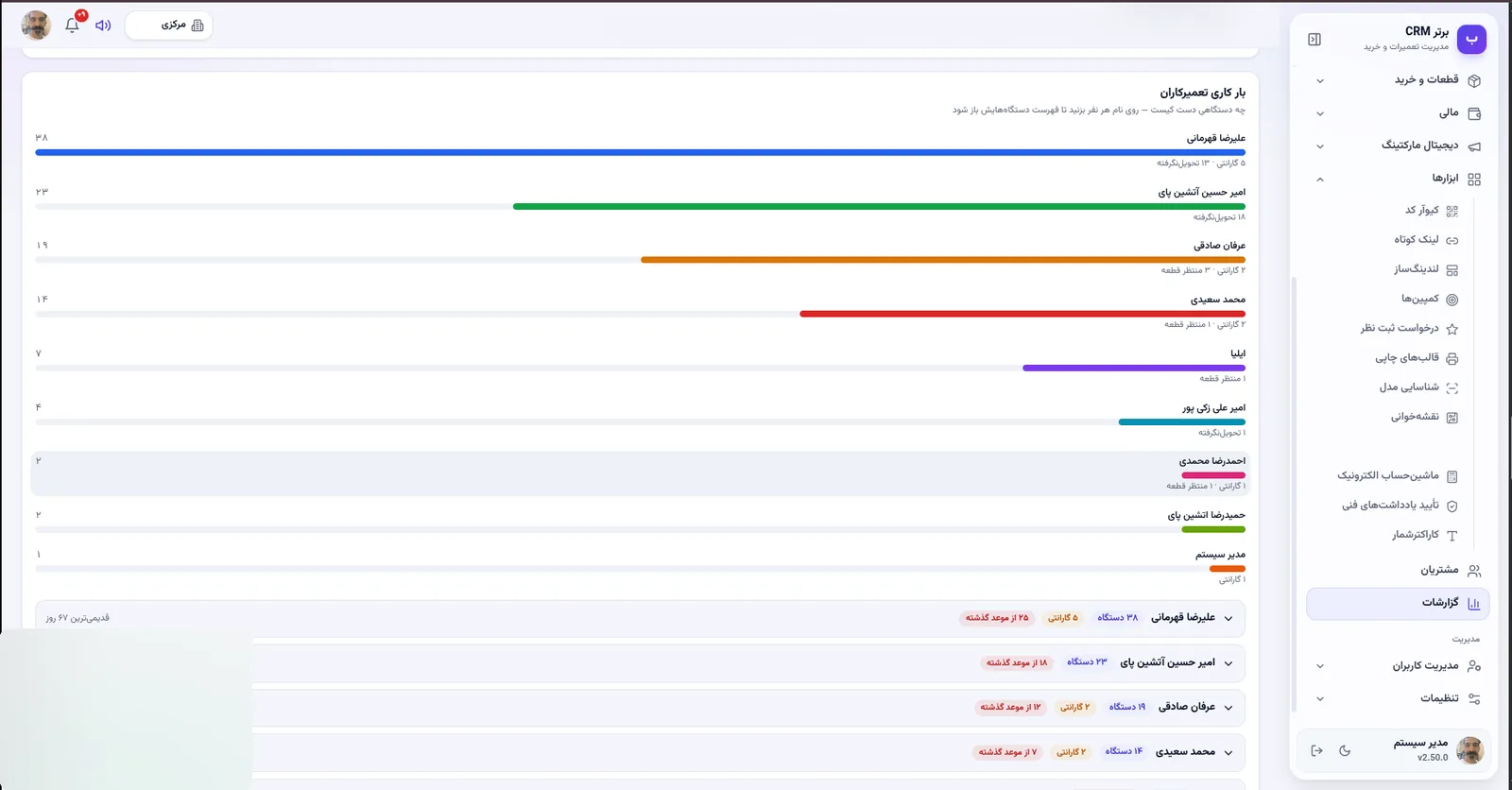Collapse the sidebar panel icon
Image resolution: width=1512 pixels, height=790 pixels.
point(1314,40)
